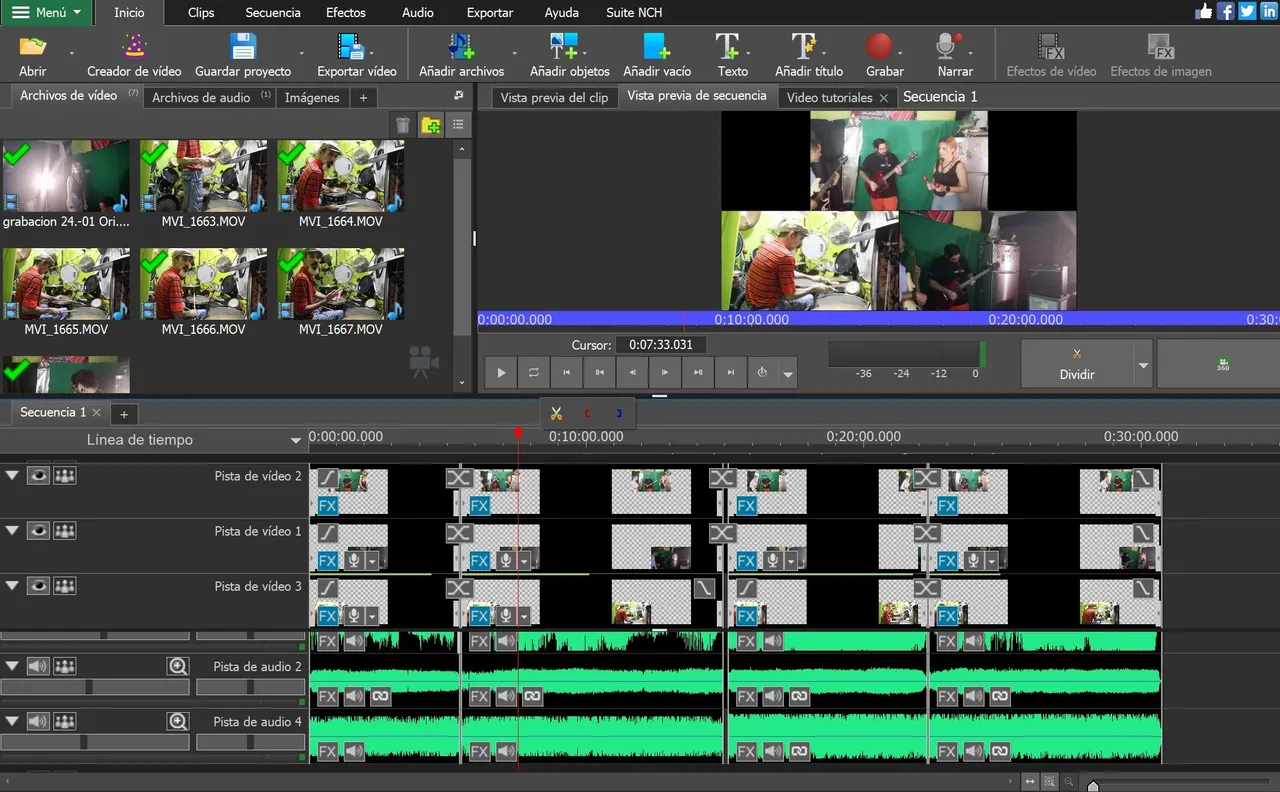This screenshot has height=792, width=1280.
Task: Add a new media bin tab
Action: [363, 97]
